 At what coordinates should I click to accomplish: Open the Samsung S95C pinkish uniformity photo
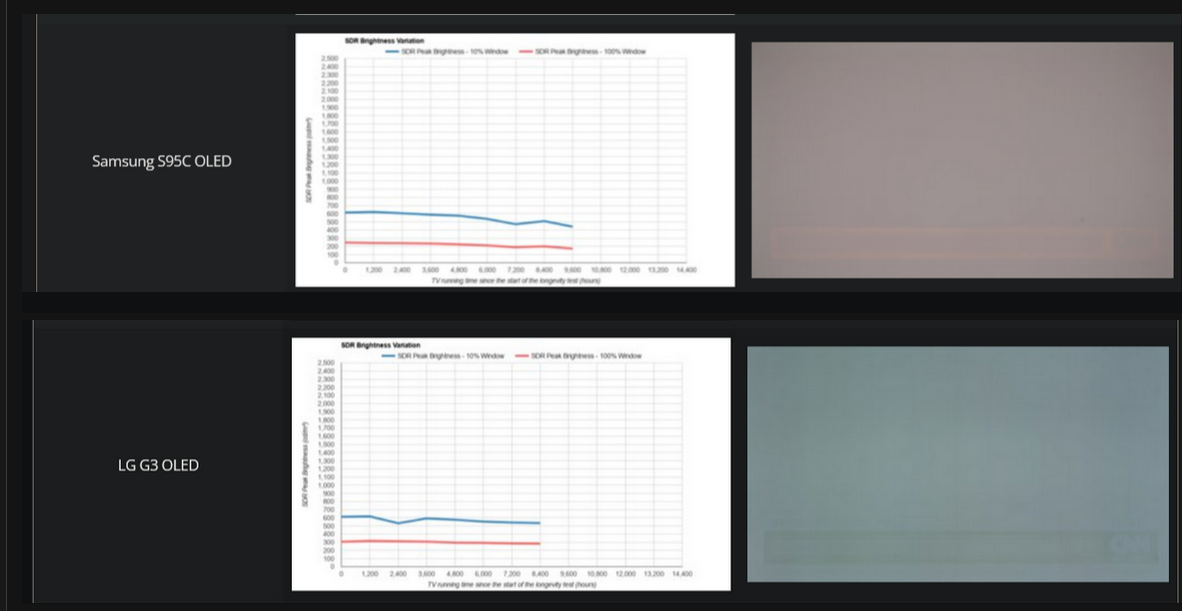click(x=963, y=160)
